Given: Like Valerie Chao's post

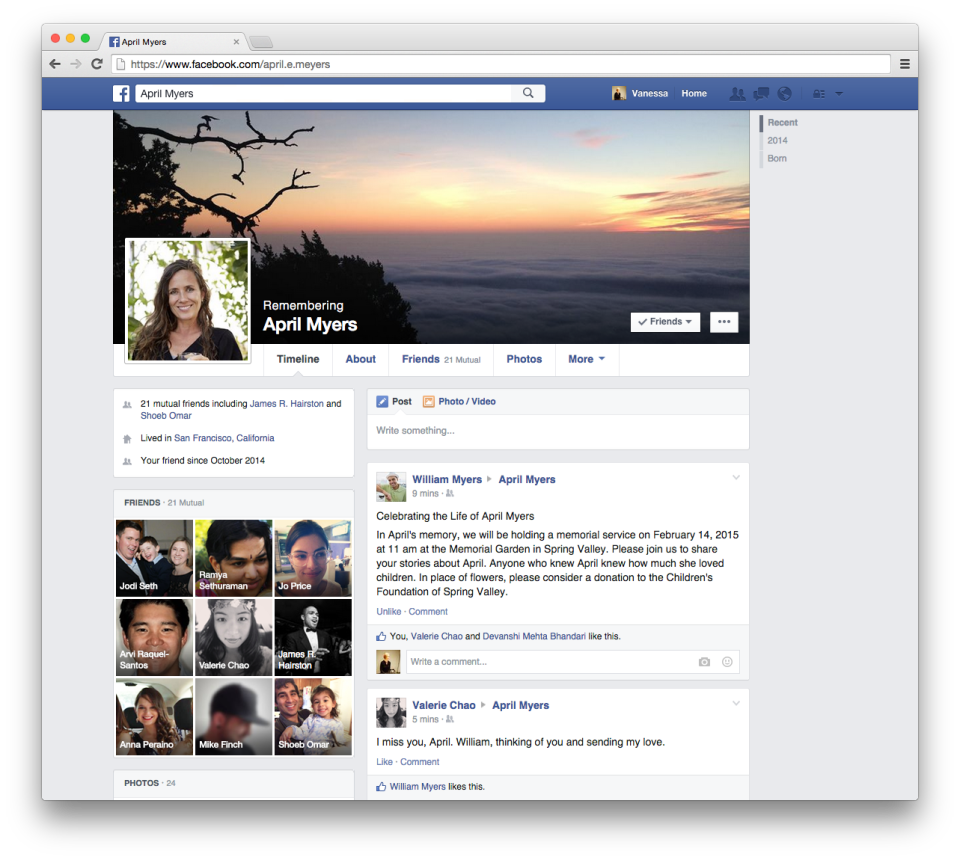Looking at the screenshot, I should pos(384,761).
